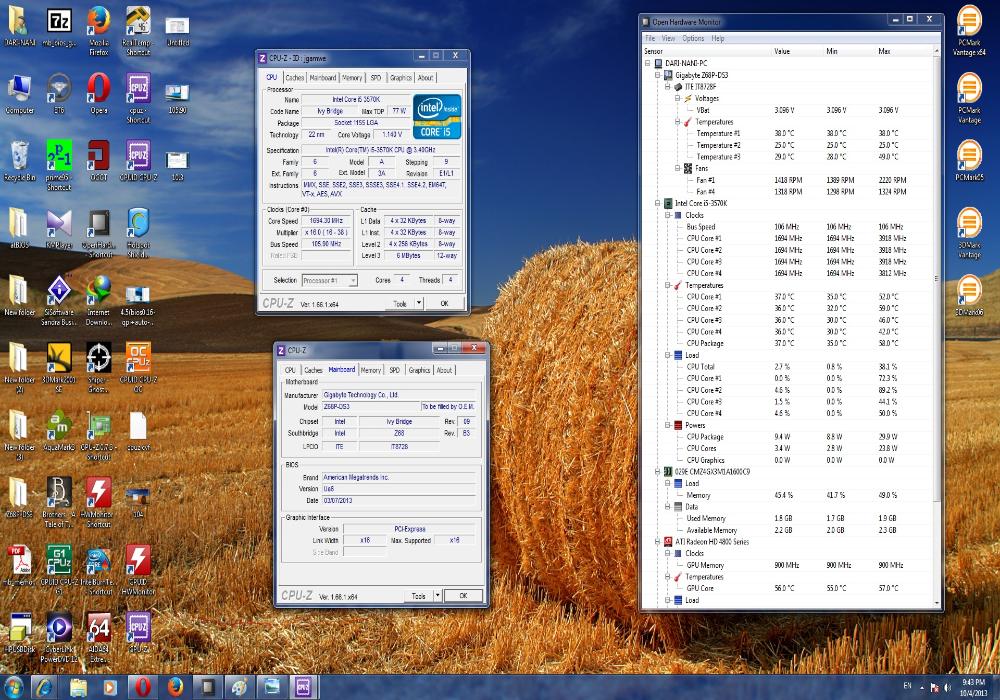Collapse the ATI Radeon HD 4800 Series node

pos(658,542)
